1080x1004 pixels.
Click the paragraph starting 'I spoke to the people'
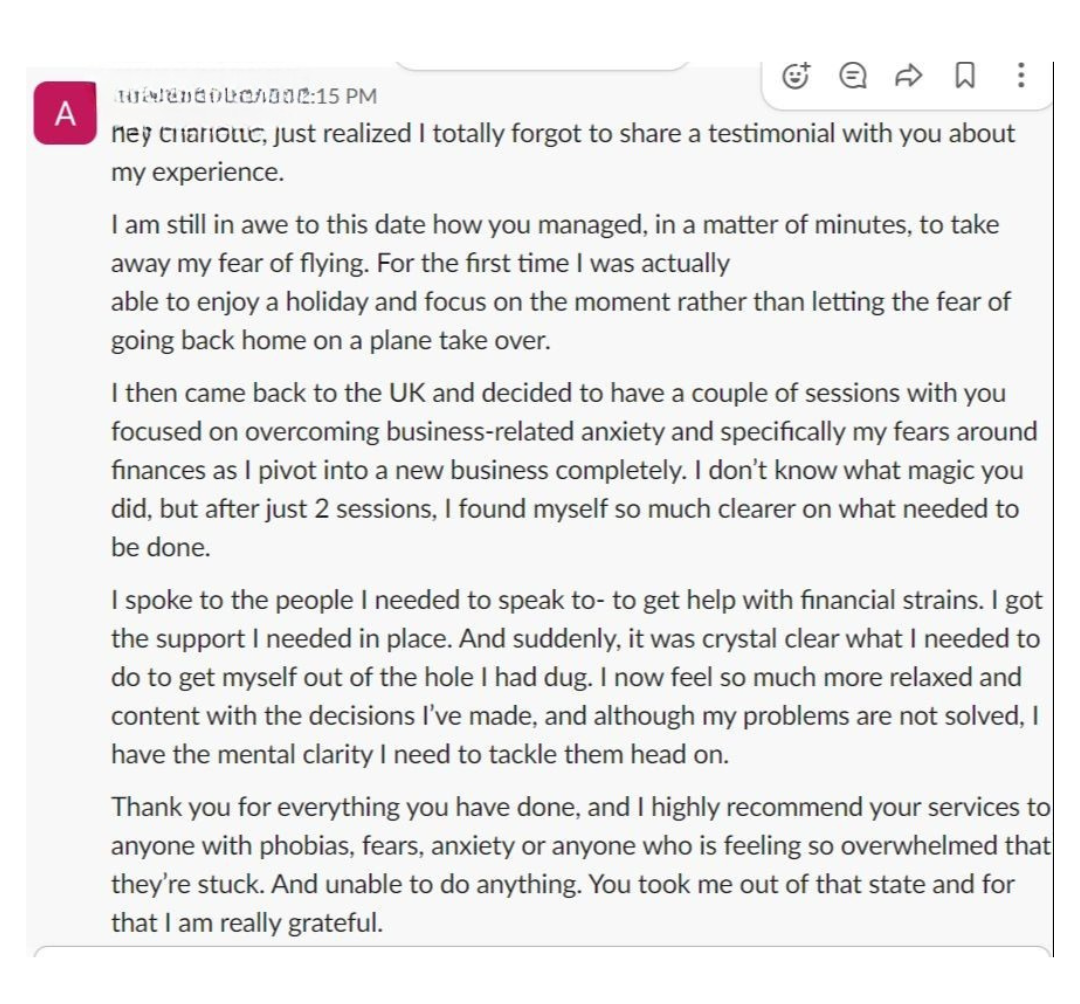(x=575, y=677)
